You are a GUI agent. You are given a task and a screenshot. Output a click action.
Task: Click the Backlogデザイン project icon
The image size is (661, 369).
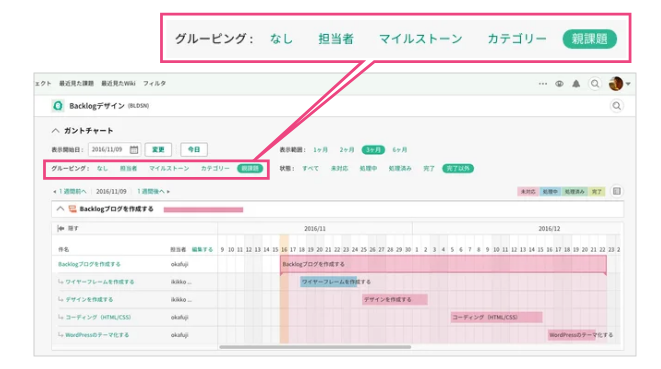[x=58, y=105]
